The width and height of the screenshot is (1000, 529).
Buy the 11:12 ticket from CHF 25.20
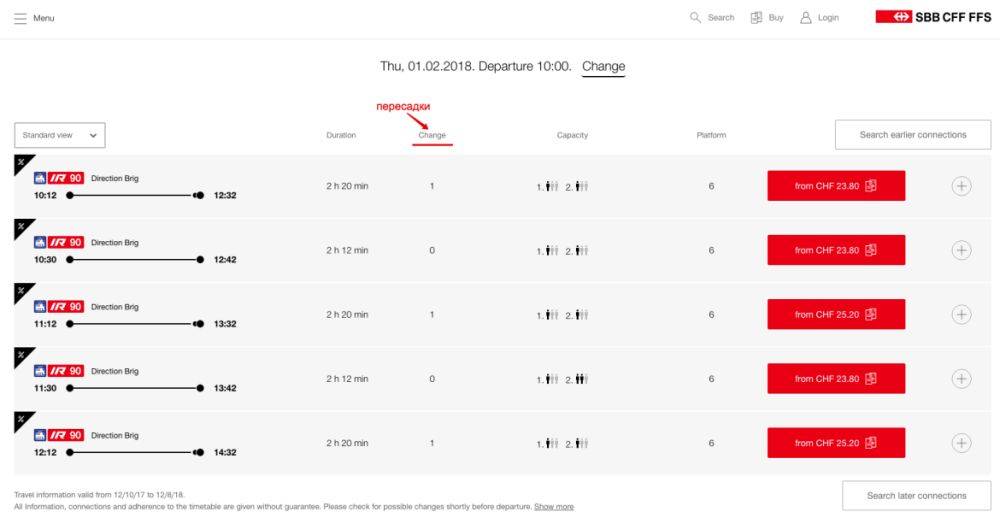pyautogui.click(x=835, y=314)
